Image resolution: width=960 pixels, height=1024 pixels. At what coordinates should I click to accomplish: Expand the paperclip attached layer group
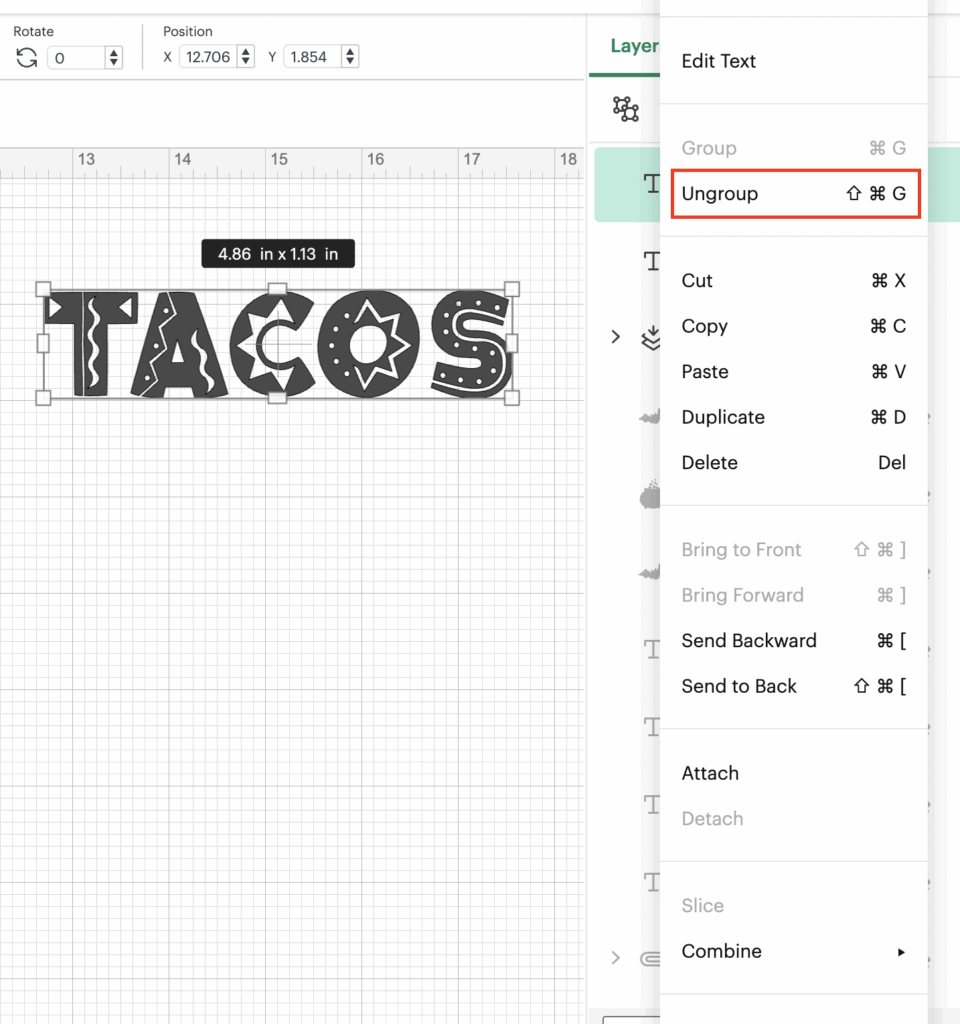pyautogui.click(x=615, y=958)
